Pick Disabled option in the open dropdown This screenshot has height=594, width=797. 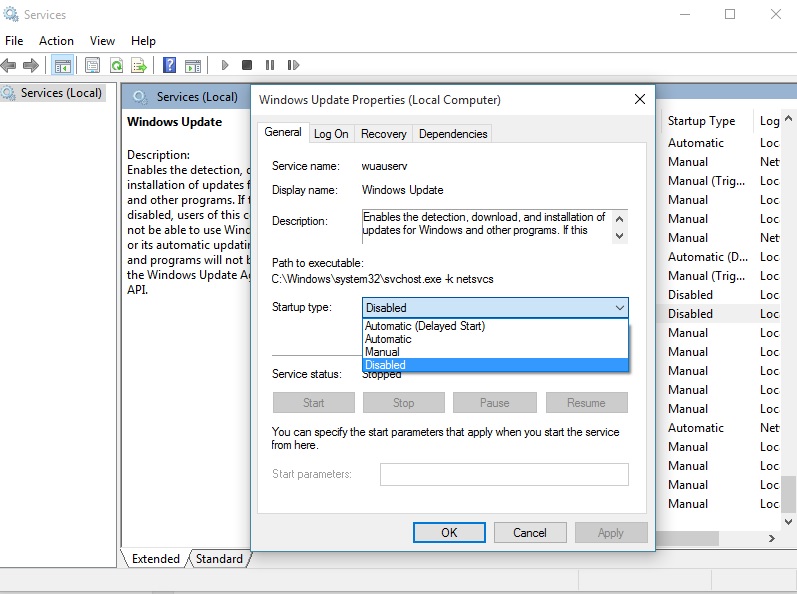click(x=385, y=365)
